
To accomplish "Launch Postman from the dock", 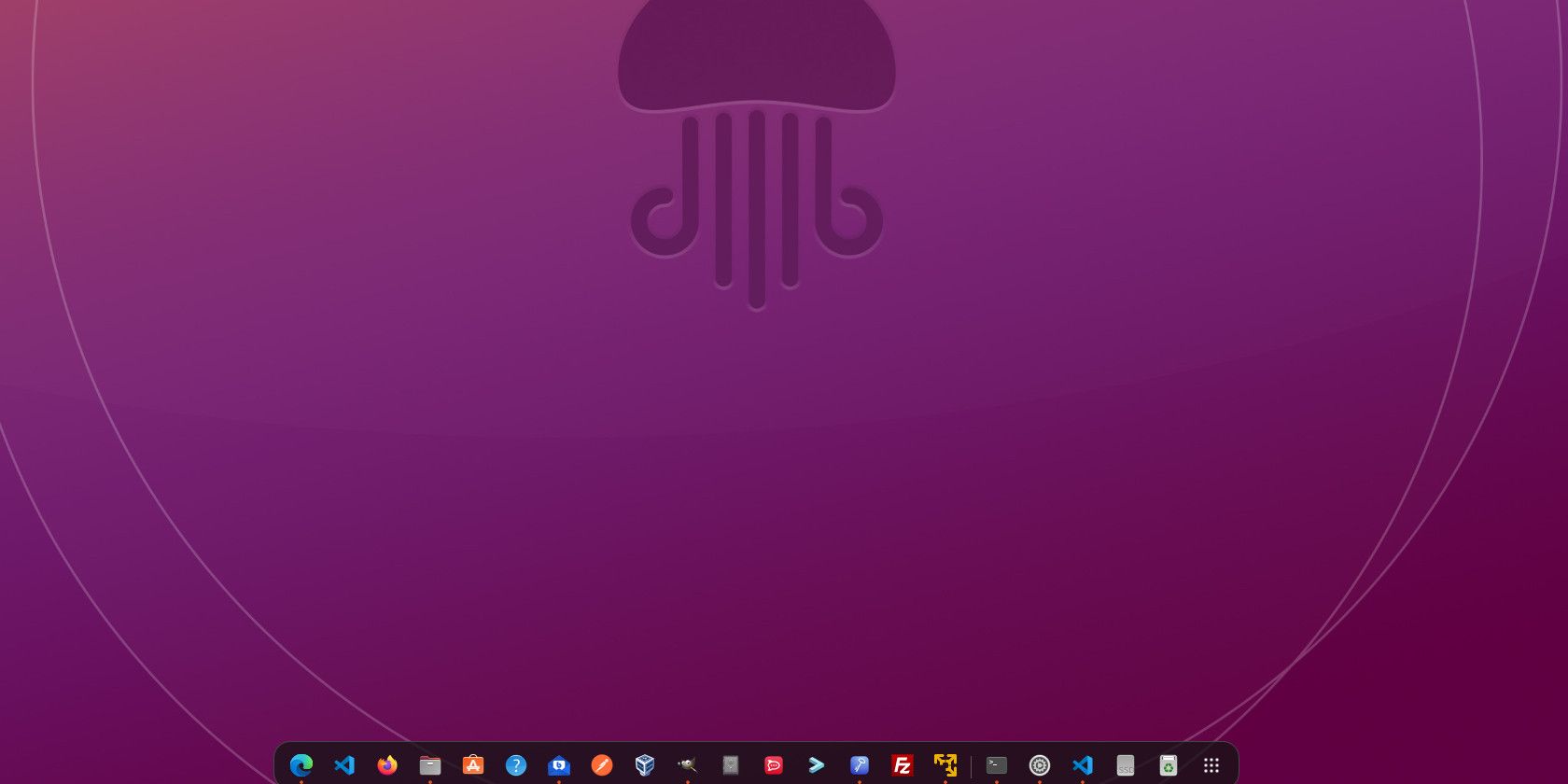I will 602,765.
